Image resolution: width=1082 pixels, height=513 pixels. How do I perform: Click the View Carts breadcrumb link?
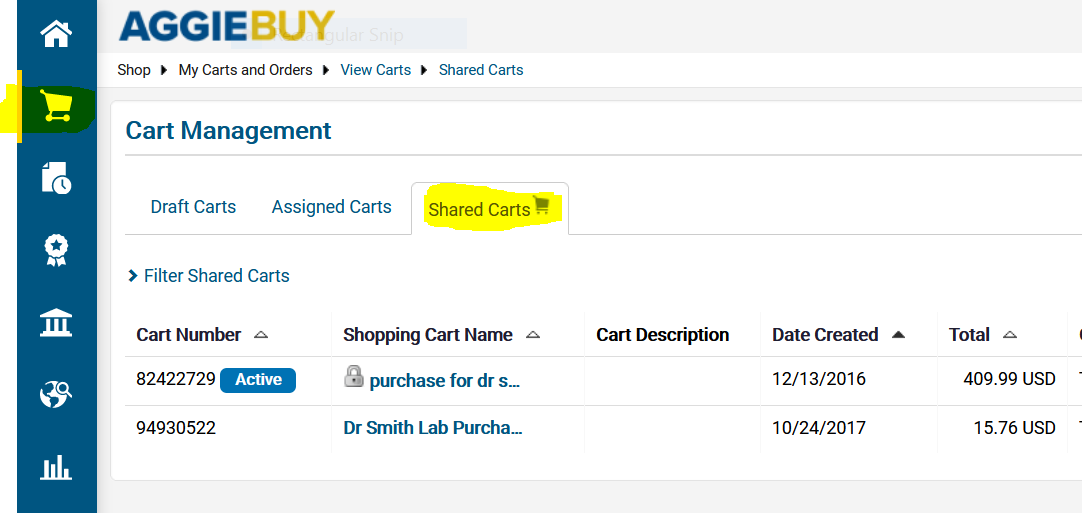point(376,70)
